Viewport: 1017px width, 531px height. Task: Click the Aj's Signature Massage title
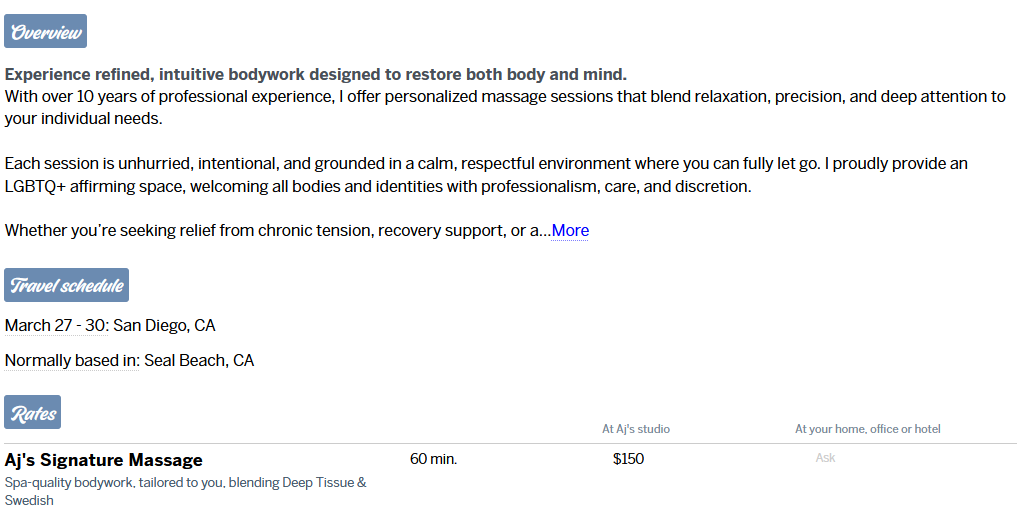click(x=104, y=460)
